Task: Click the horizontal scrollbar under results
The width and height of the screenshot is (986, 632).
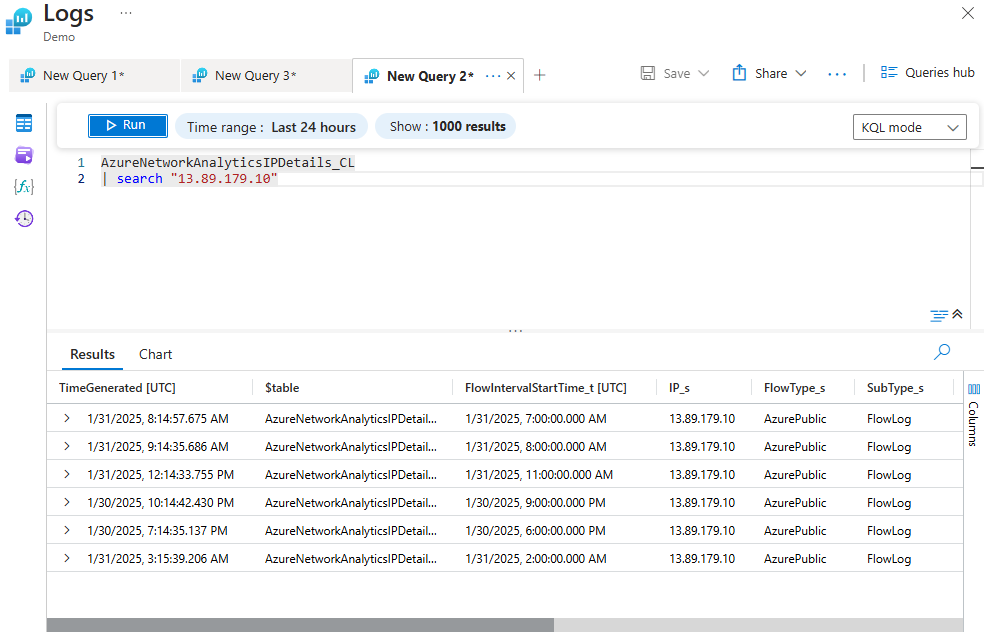Action: 300,625
